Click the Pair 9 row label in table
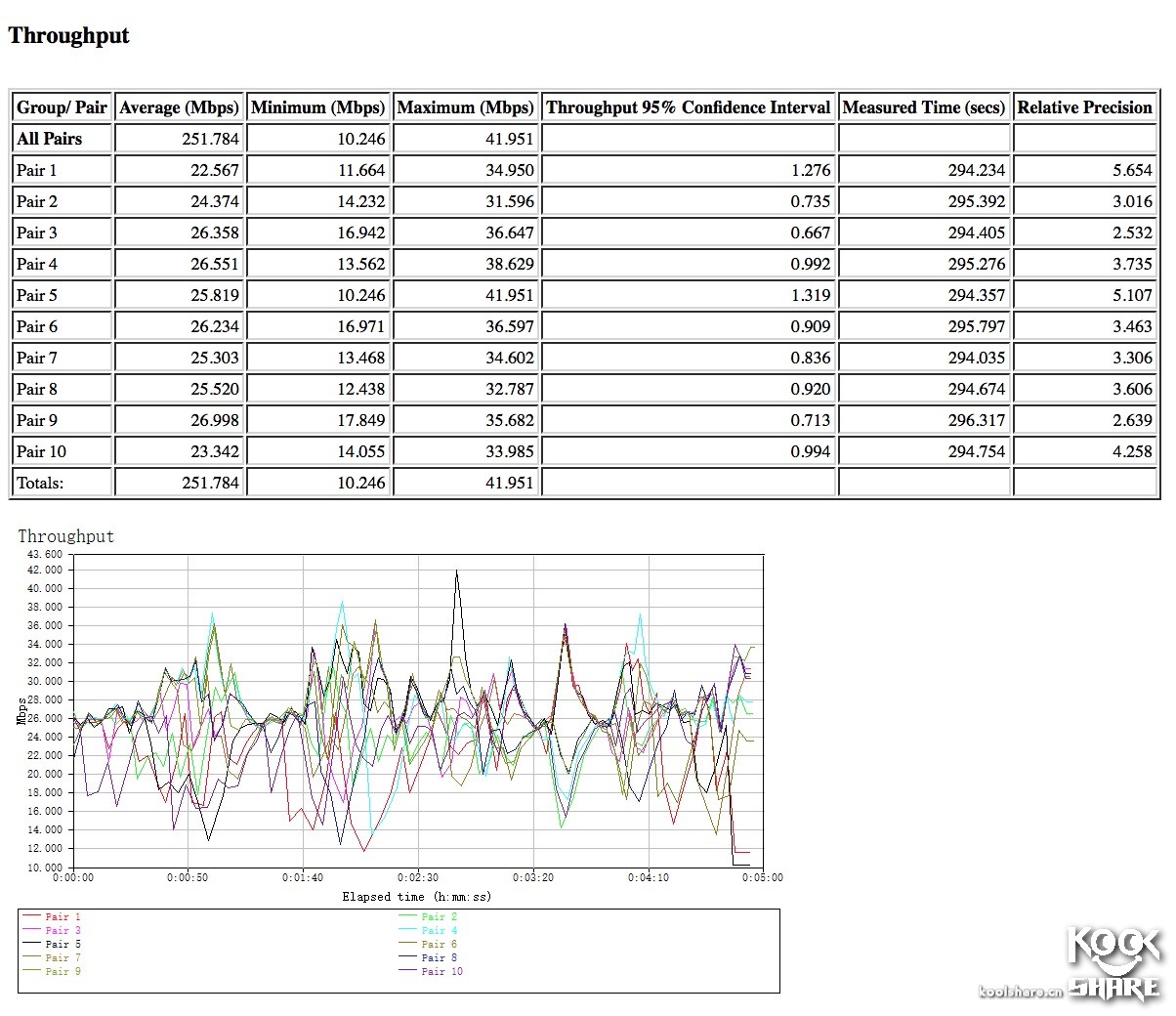This screenshot has height=1016, width=1176. (x=37, y=420)
